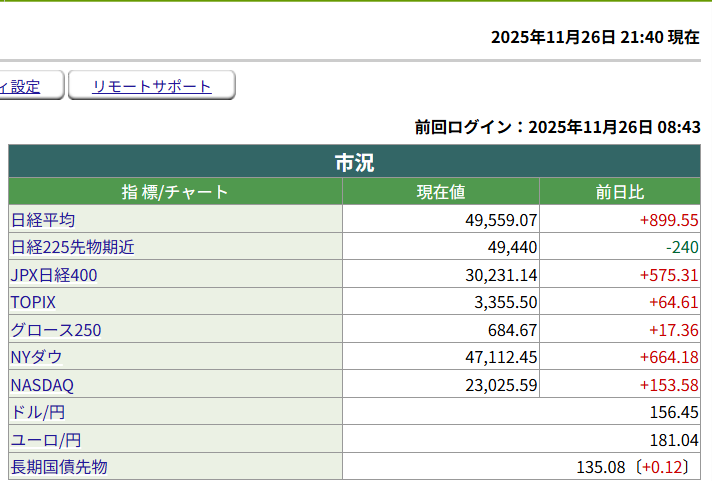Select the 日経225先物期近 link

click(x=72, y=247)
